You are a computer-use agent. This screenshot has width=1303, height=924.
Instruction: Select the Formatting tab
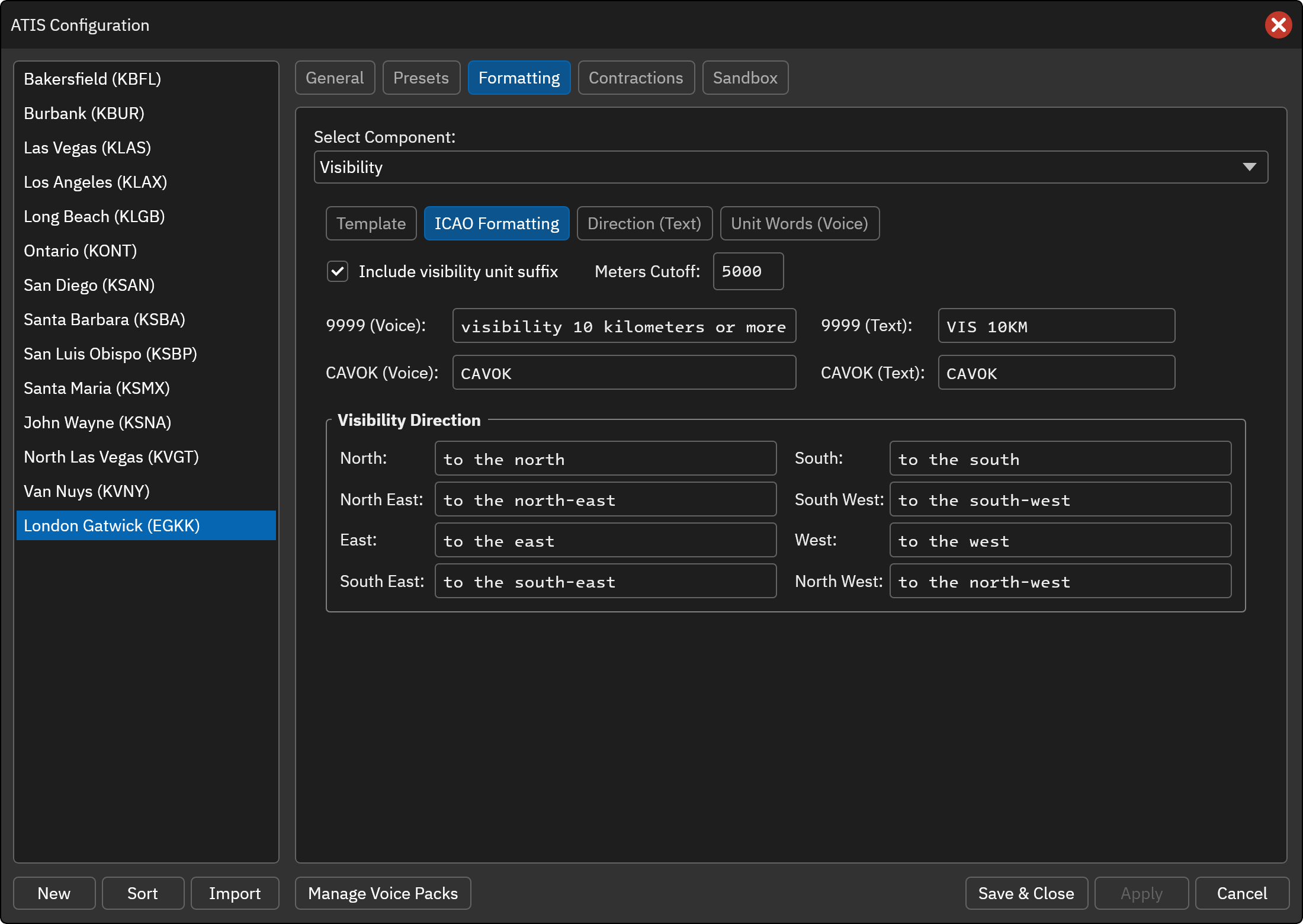(519, 78)
